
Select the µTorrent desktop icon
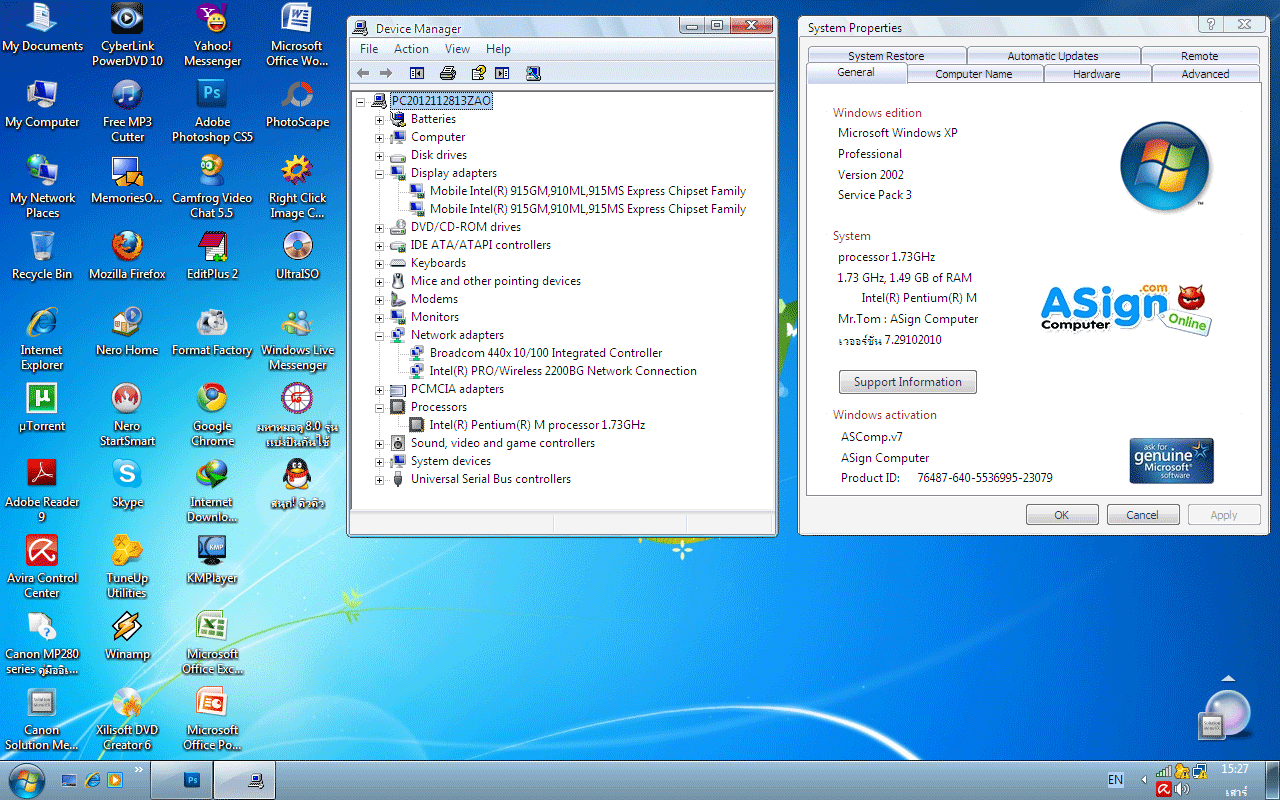(42, 408)
